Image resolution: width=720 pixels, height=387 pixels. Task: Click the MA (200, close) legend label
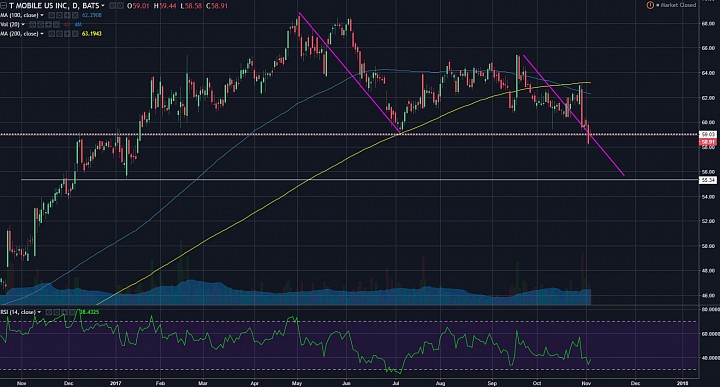pos(19,34)
